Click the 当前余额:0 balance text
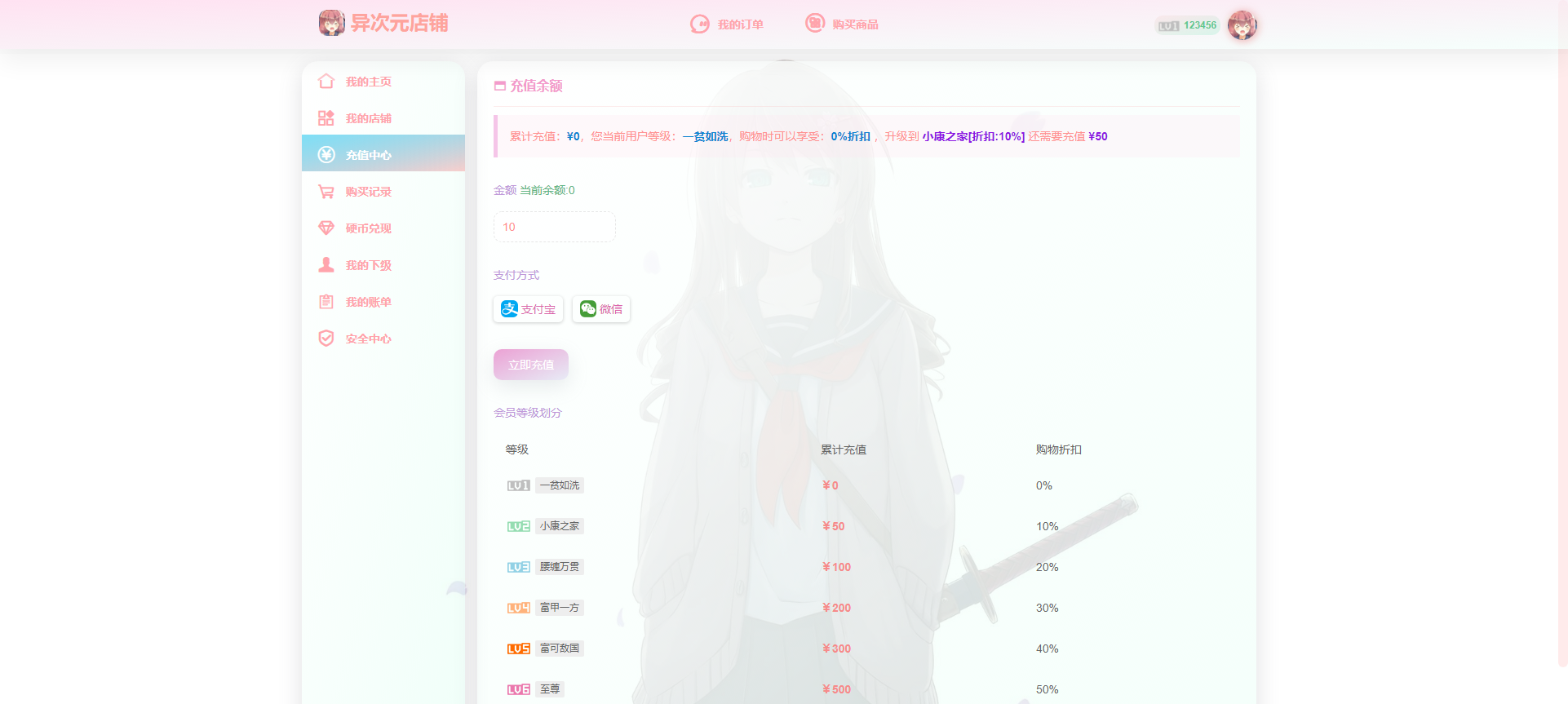 pos(547,190)
